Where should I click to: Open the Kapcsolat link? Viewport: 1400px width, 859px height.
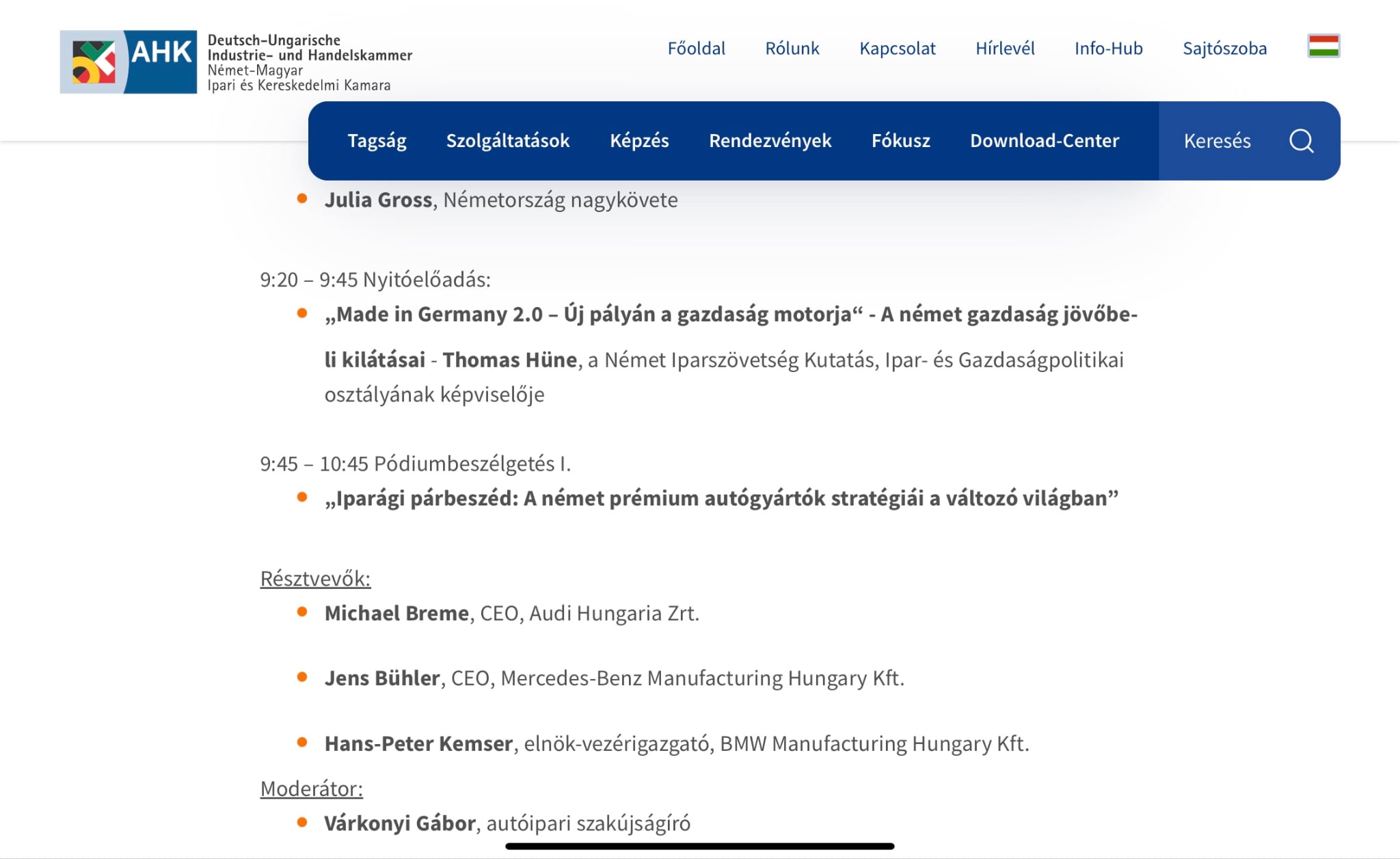(x=897, y=49)
